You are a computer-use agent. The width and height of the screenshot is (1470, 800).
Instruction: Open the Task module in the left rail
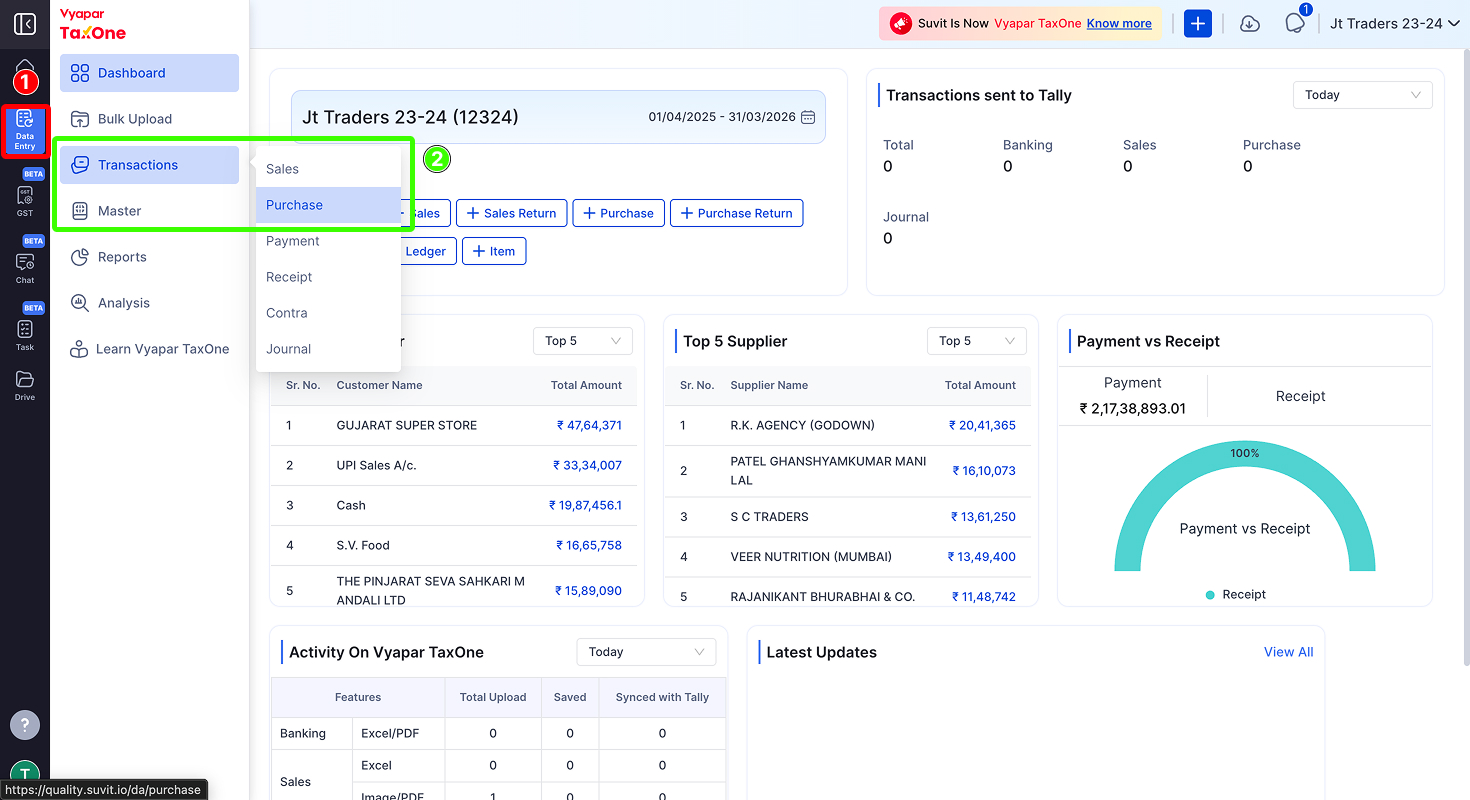tap(25, 334)
